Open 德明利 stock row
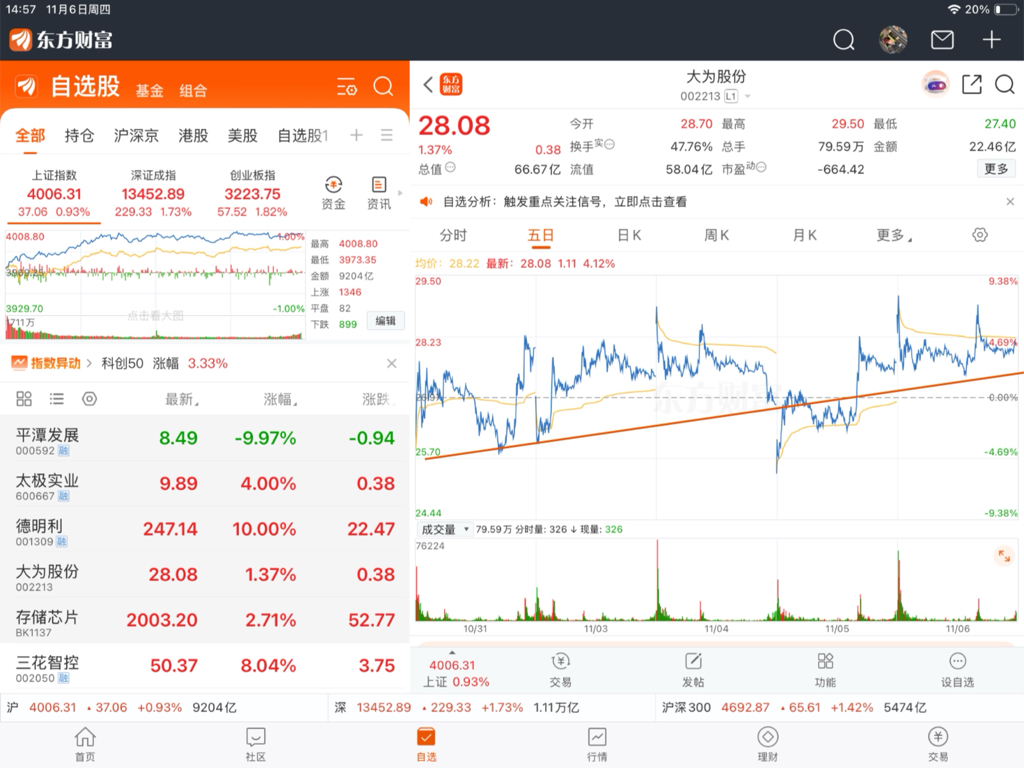Viewport: 1024px width, 768px height. (205, 529)
